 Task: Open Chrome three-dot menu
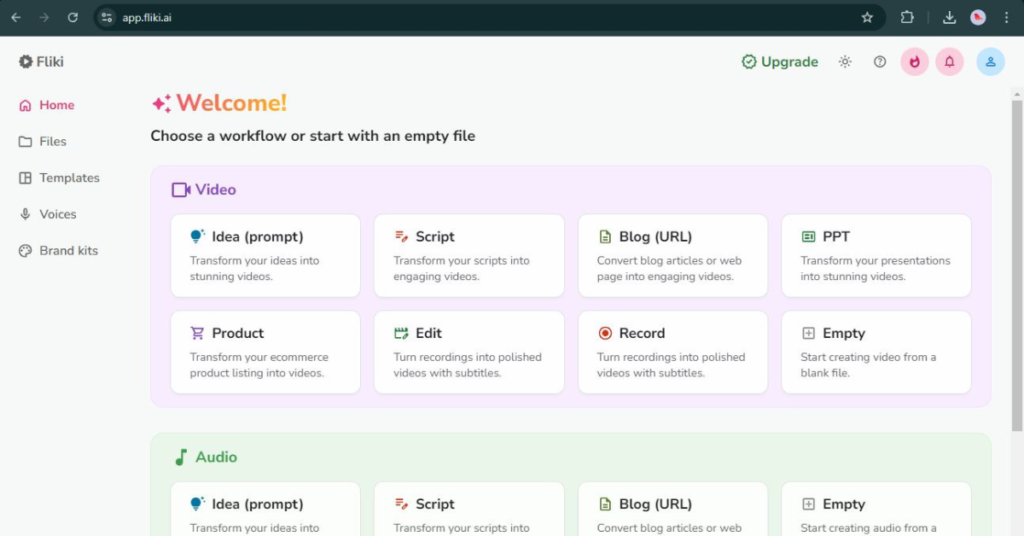click(1006, 18)
